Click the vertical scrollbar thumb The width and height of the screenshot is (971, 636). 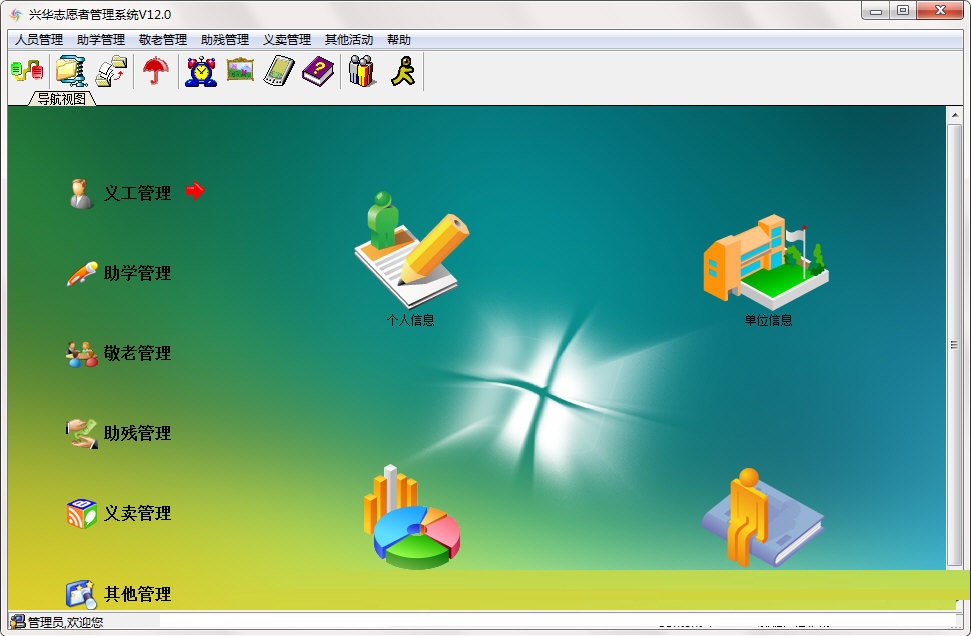point(954,345)
